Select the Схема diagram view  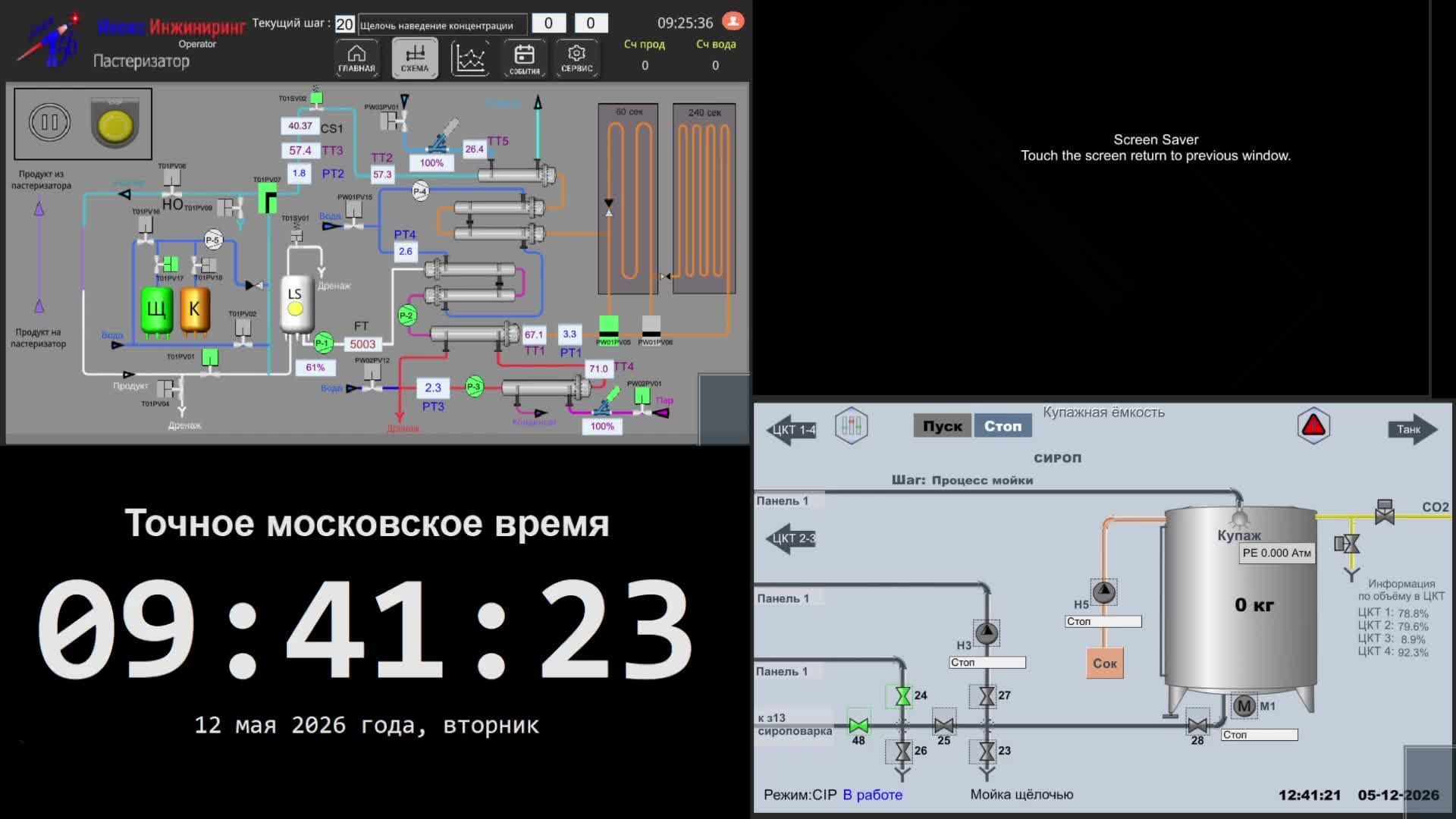click(415, 58)
